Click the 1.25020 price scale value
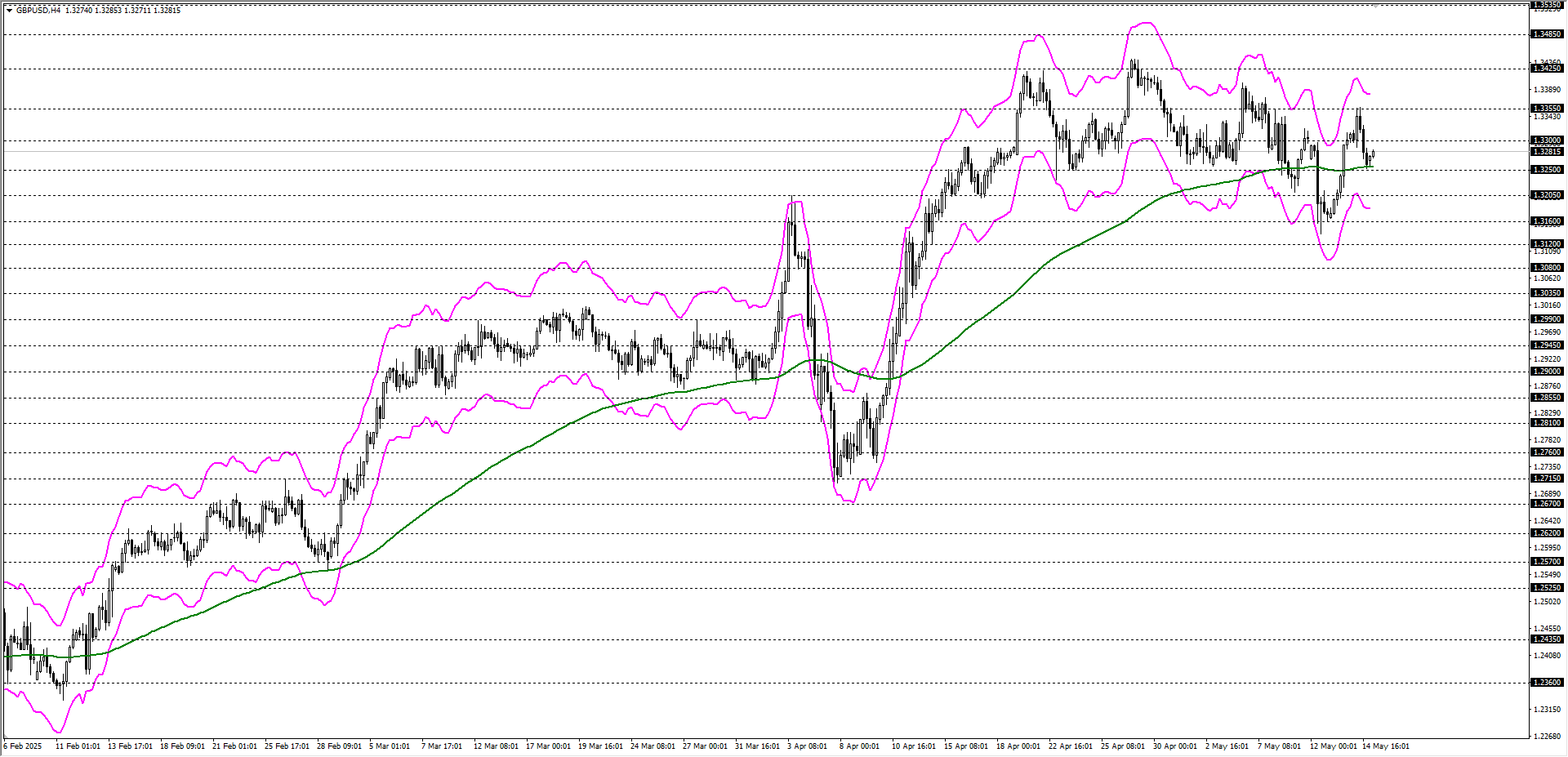1568x757 pixels. (1547, 602)
